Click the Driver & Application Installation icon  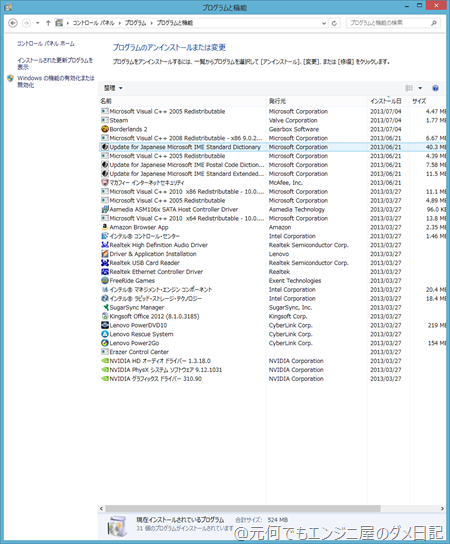coord(105,254)
